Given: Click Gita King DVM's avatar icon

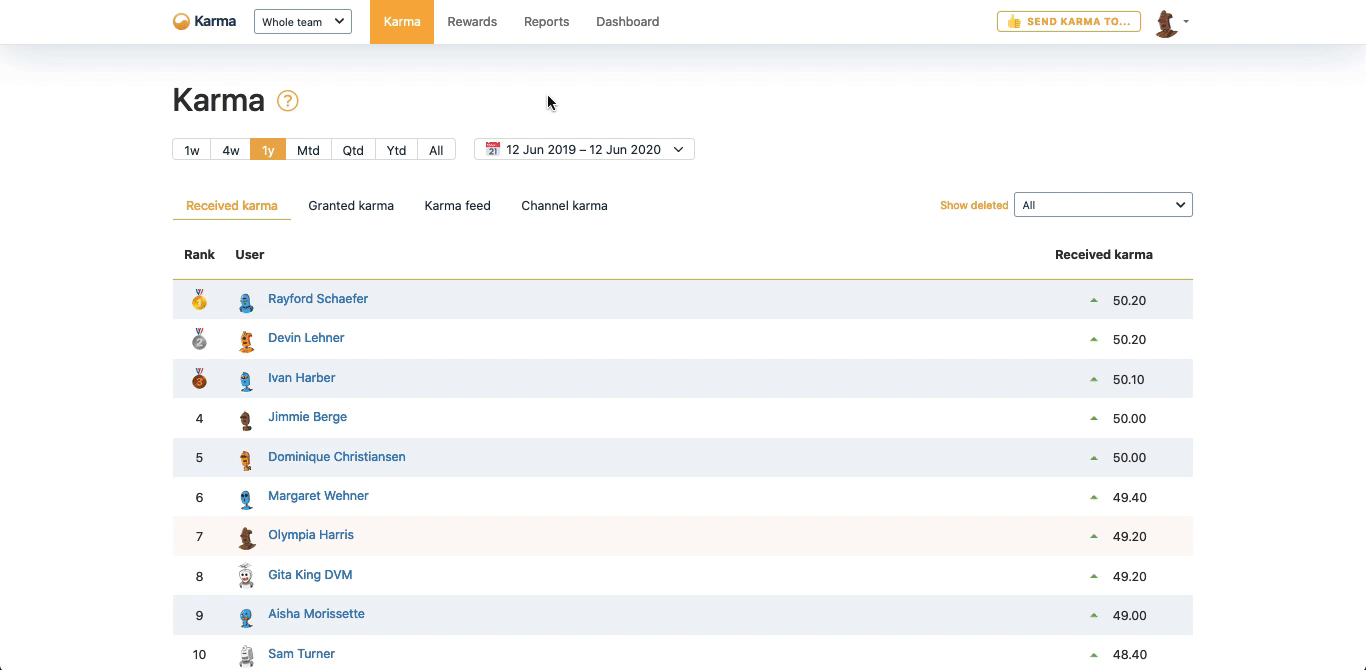Looking at the screenshot, I should click(246, 576).
